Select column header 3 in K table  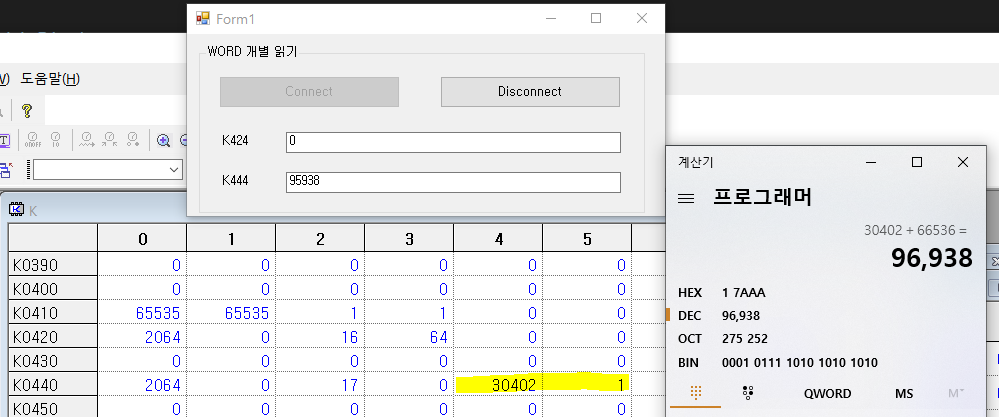pos(409,239)
